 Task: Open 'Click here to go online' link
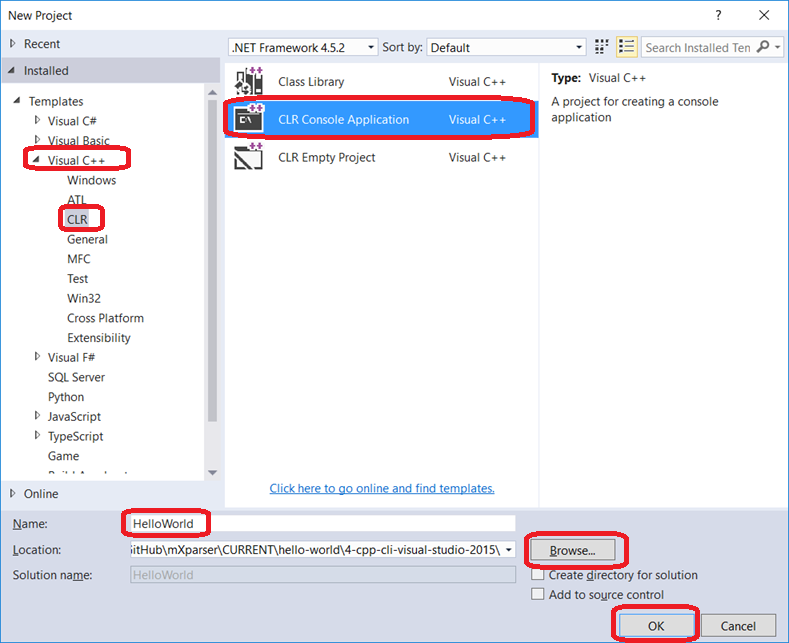[382, 488]
